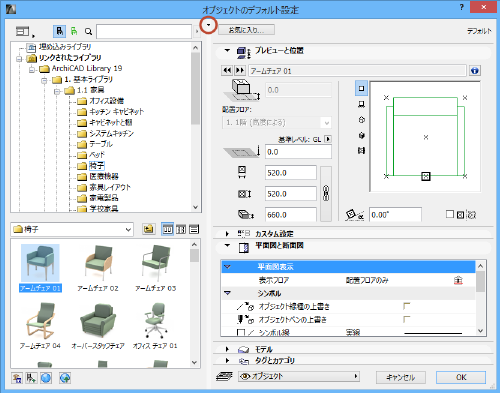Select the folder view mode icon
This screenshot has height=393, width=500.
pyautogui.click(x=59, y=31)
